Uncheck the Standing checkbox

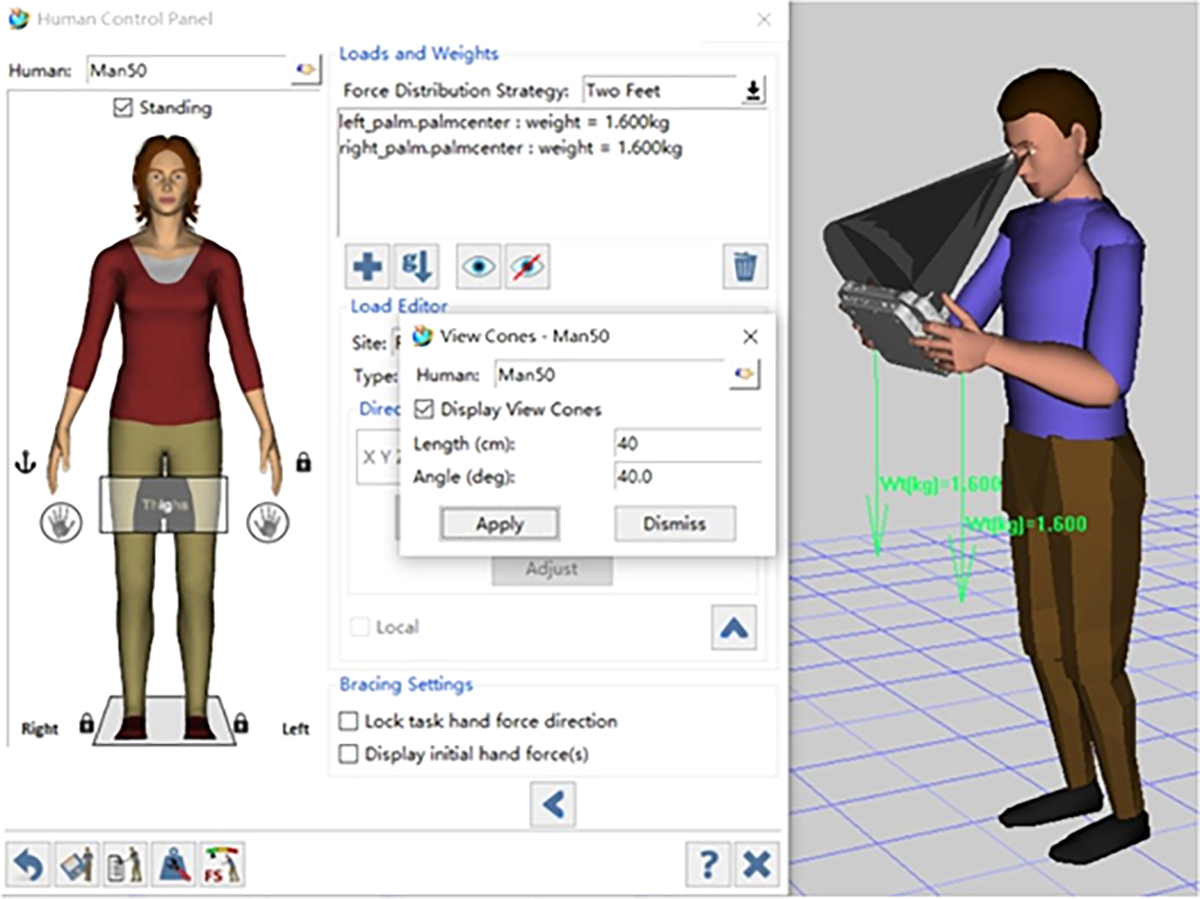[124, 108]
